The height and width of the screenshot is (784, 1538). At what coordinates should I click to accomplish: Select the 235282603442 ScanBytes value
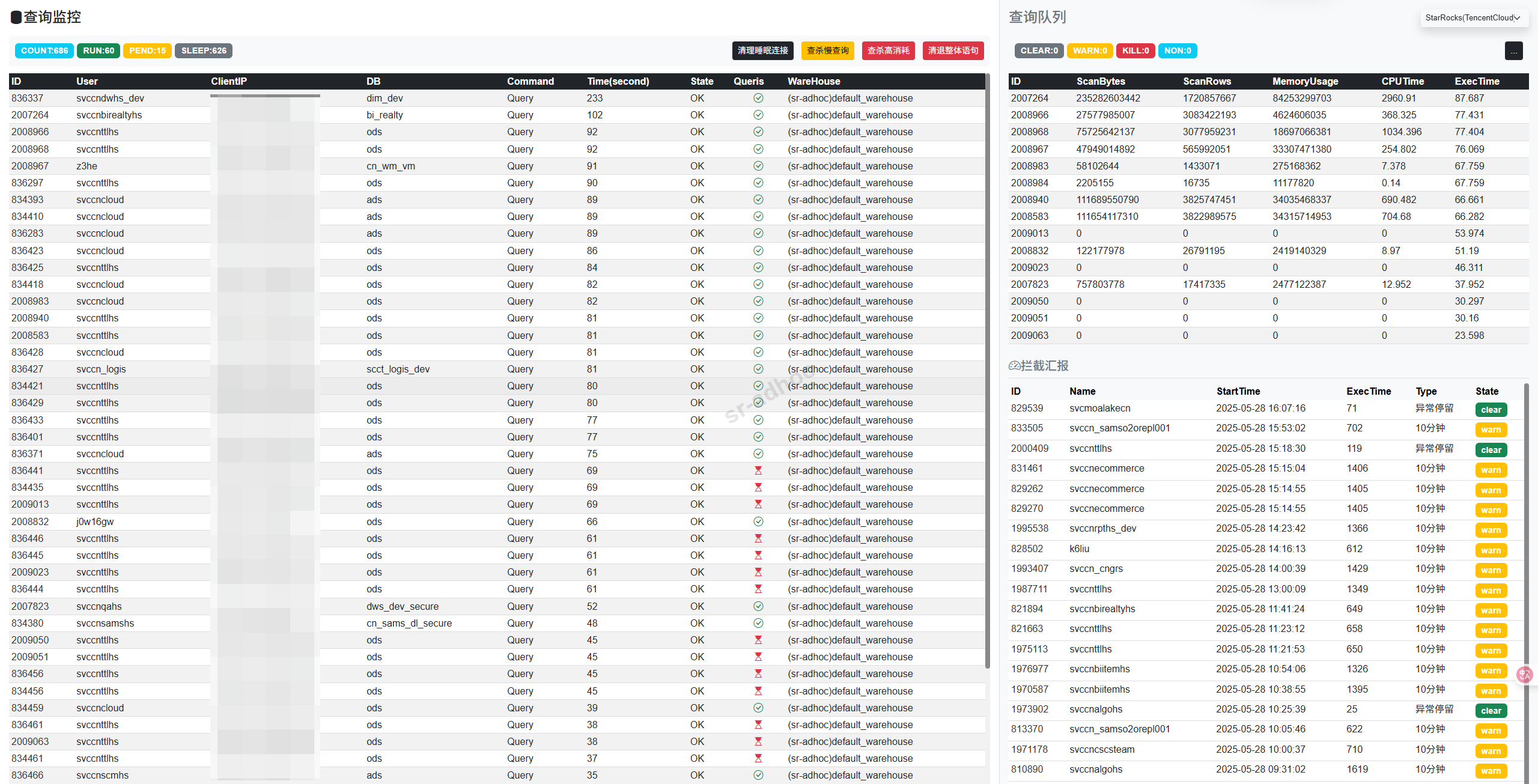1108,98
